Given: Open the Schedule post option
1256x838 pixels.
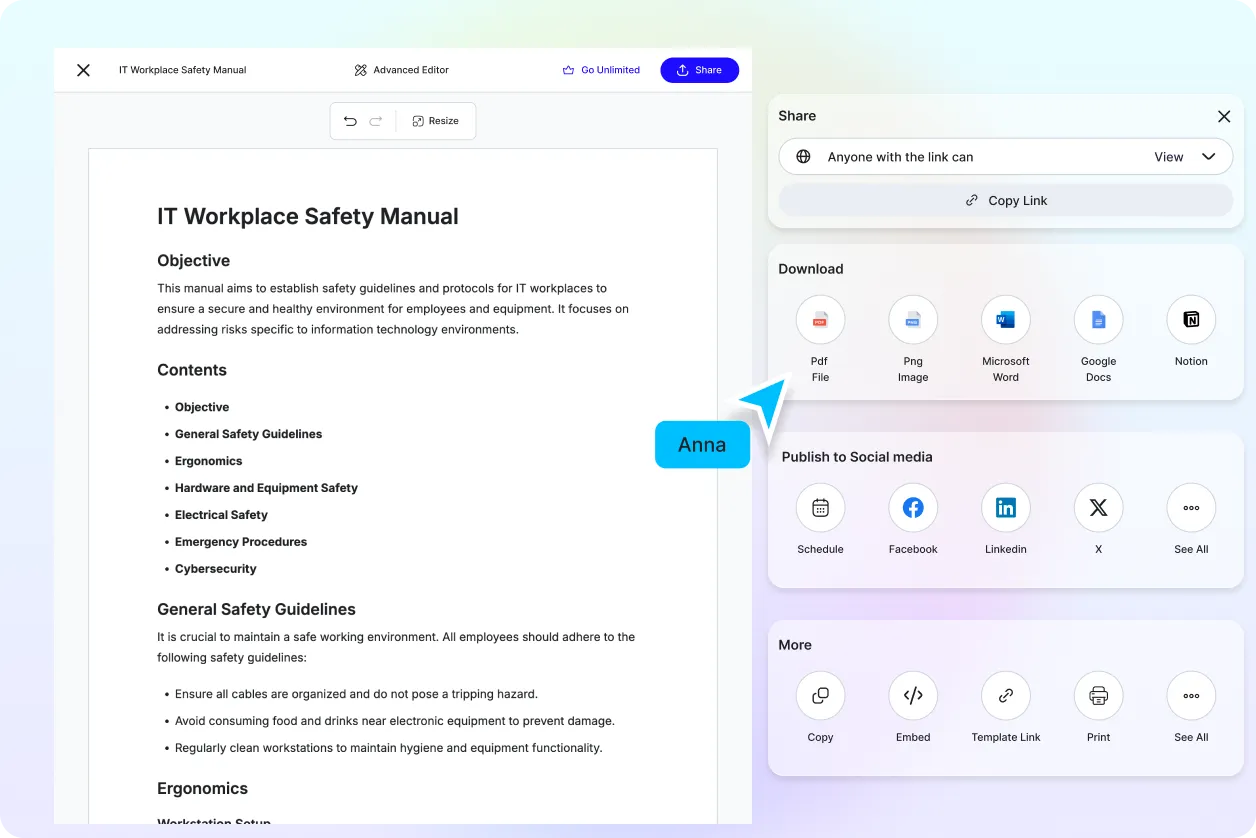Looking at the screenshot, I should click(820, 508).
